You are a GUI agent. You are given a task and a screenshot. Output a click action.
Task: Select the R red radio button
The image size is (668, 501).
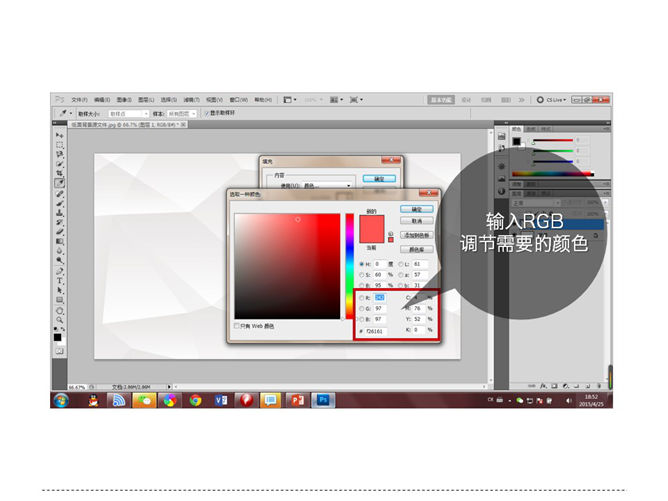[362, 298]
